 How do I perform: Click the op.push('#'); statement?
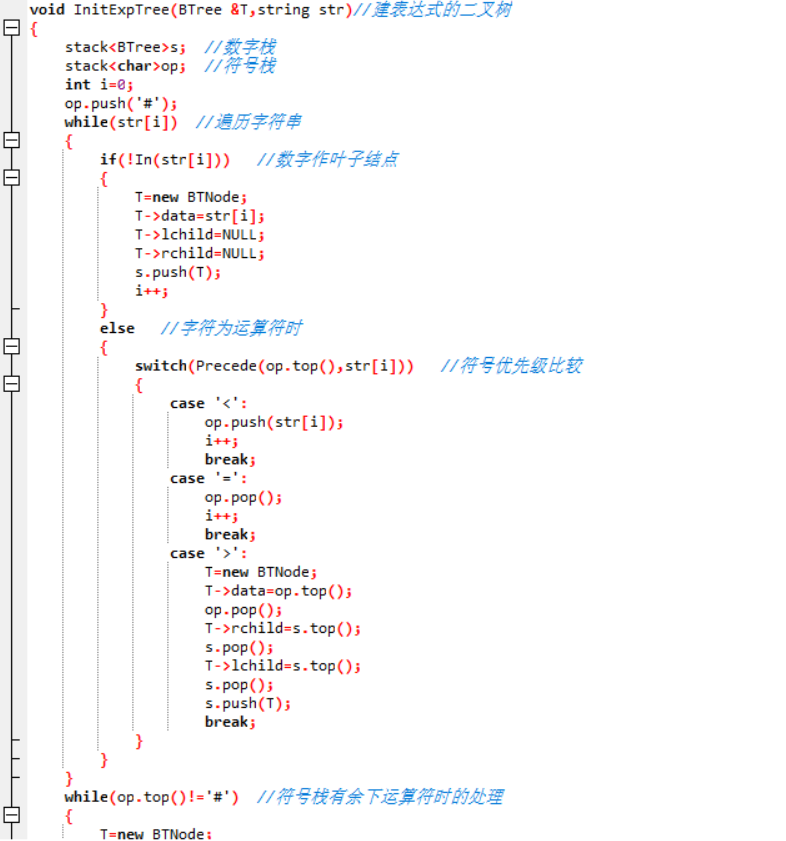(121, 104)
